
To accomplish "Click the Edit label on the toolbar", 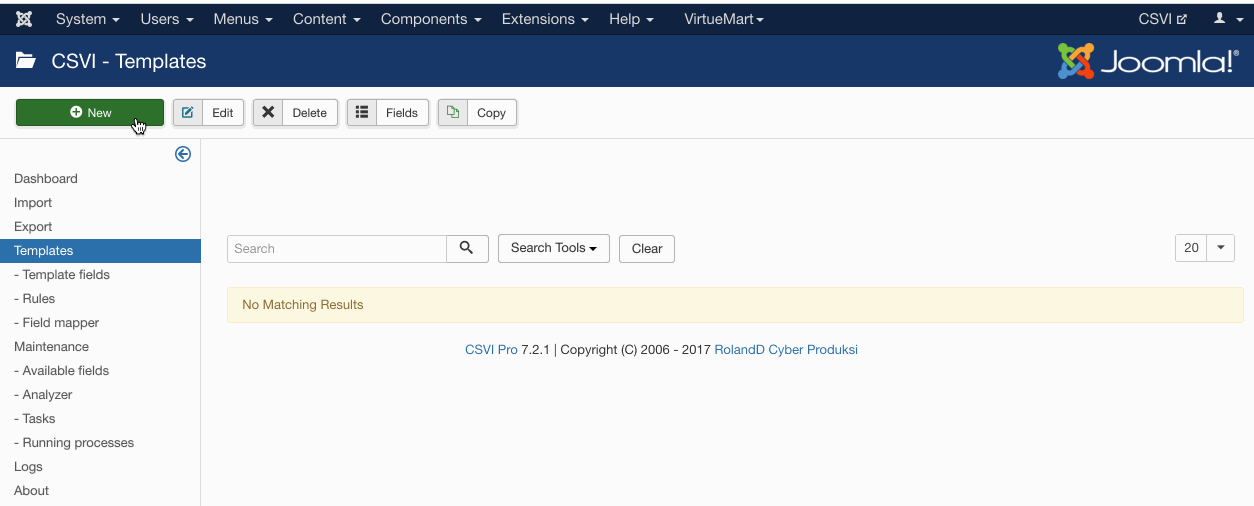I will [x=223, y=113].
